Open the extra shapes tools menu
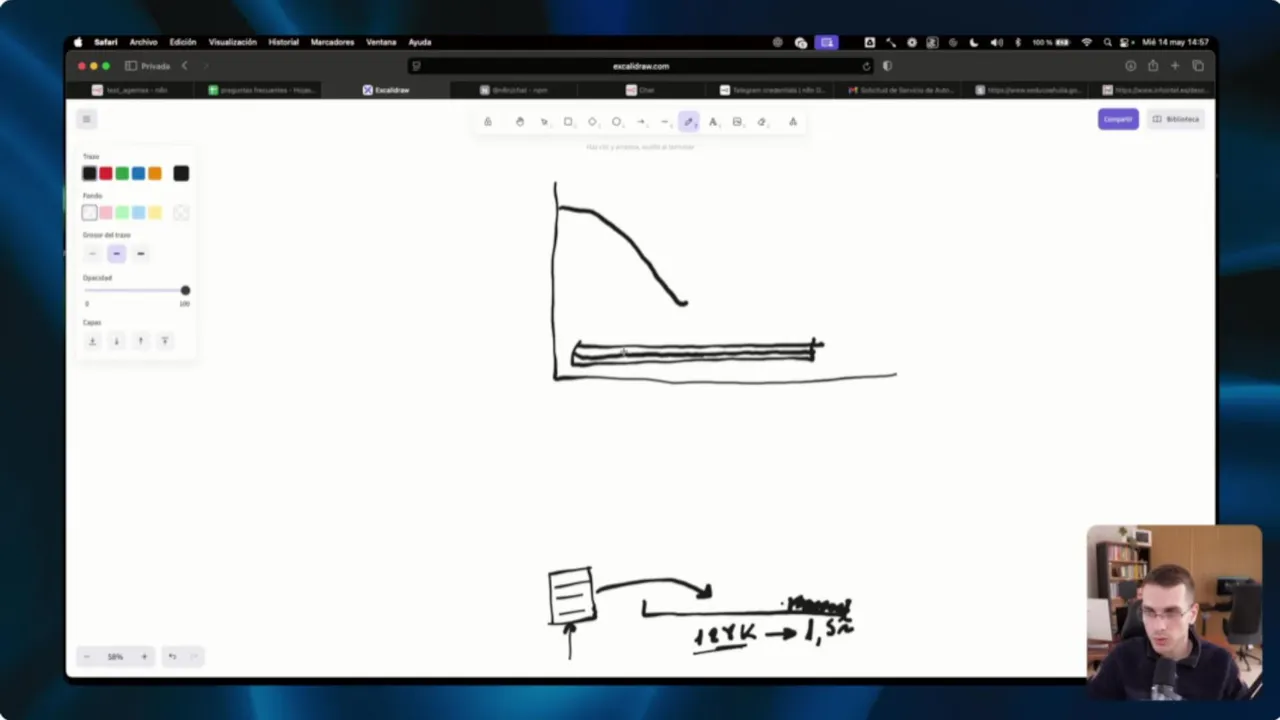The height and width of the screenshot is (720, 1280). [x=793, y=122]
